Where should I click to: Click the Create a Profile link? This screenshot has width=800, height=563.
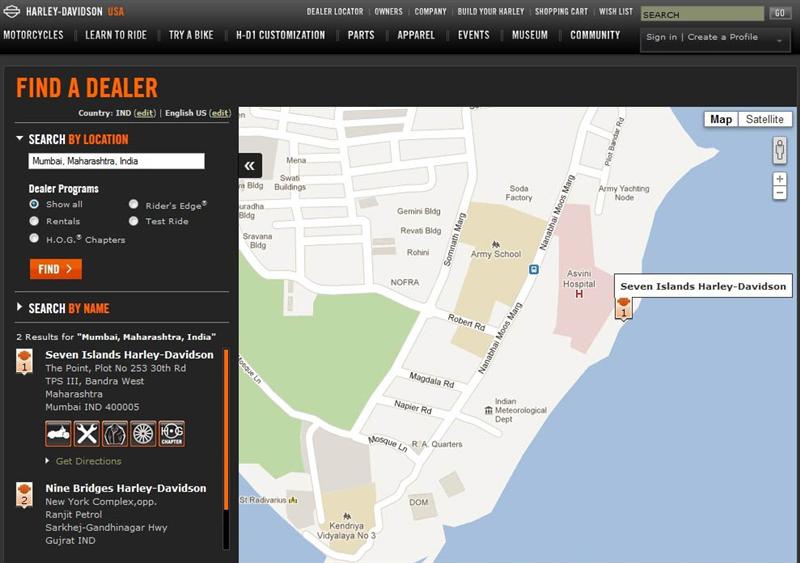coord(722,37)
